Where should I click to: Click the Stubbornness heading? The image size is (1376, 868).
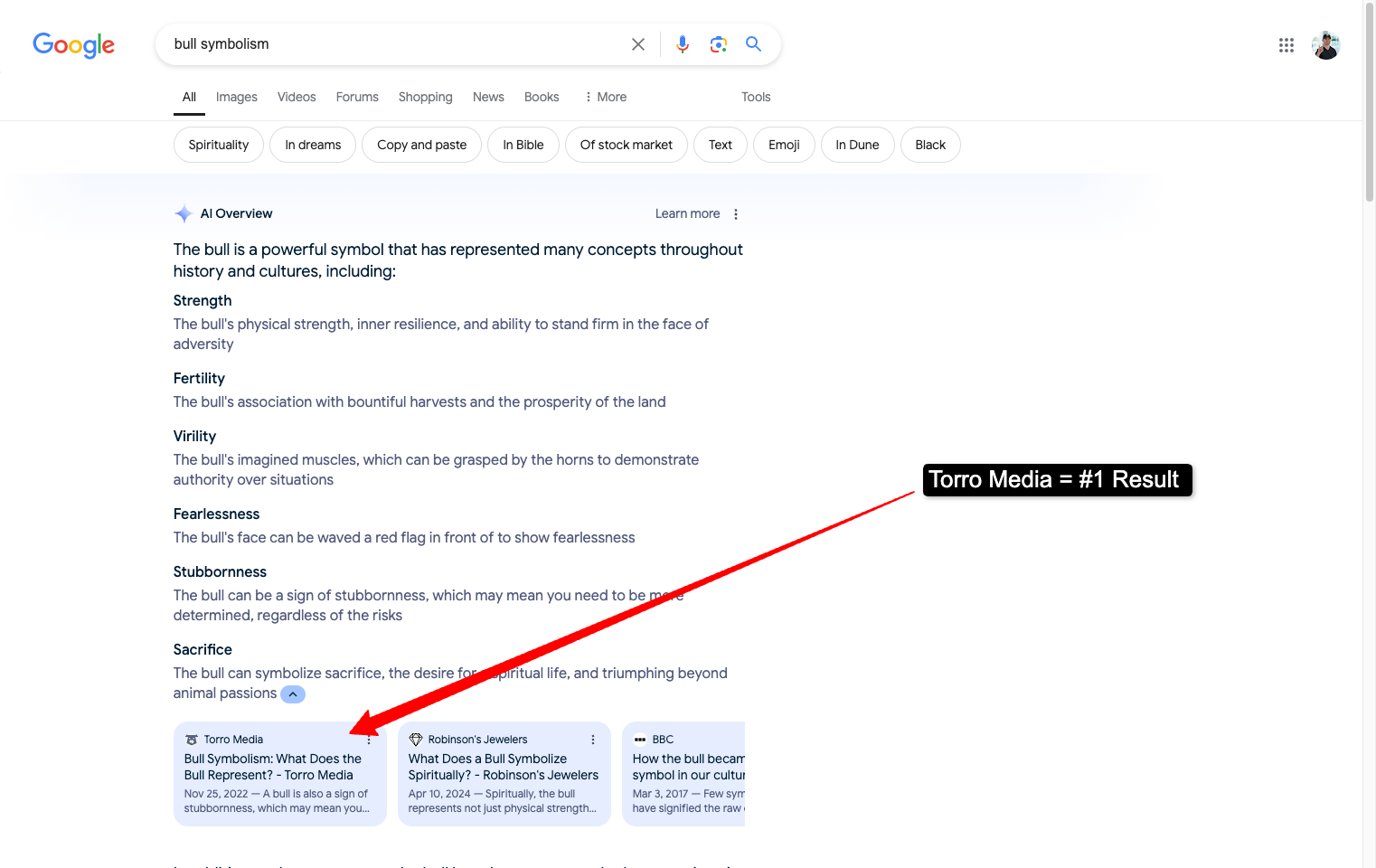tap(220, 572)
